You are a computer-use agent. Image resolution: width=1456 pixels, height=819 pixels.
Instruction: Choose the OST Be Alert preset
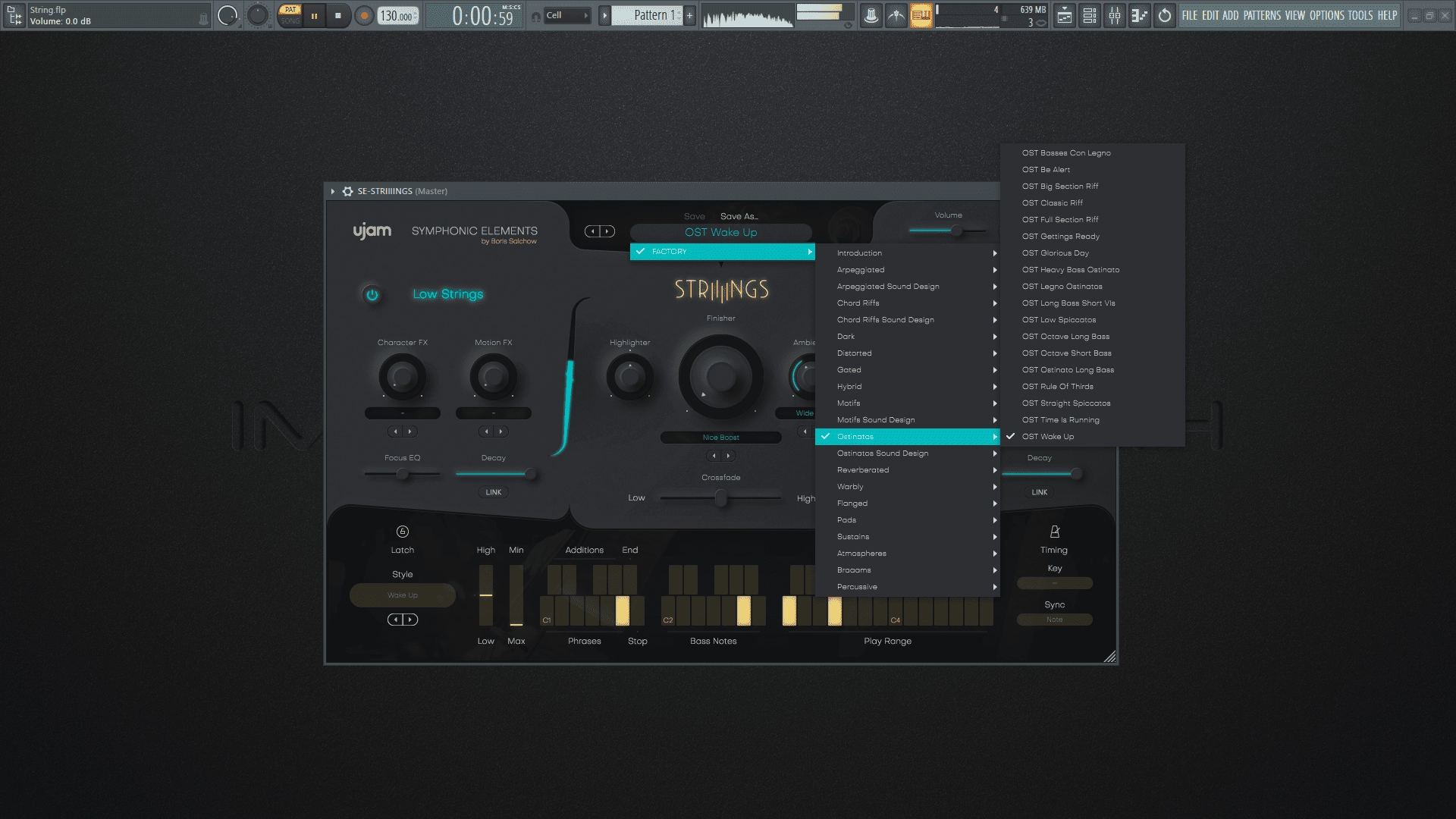[1093, 170]
